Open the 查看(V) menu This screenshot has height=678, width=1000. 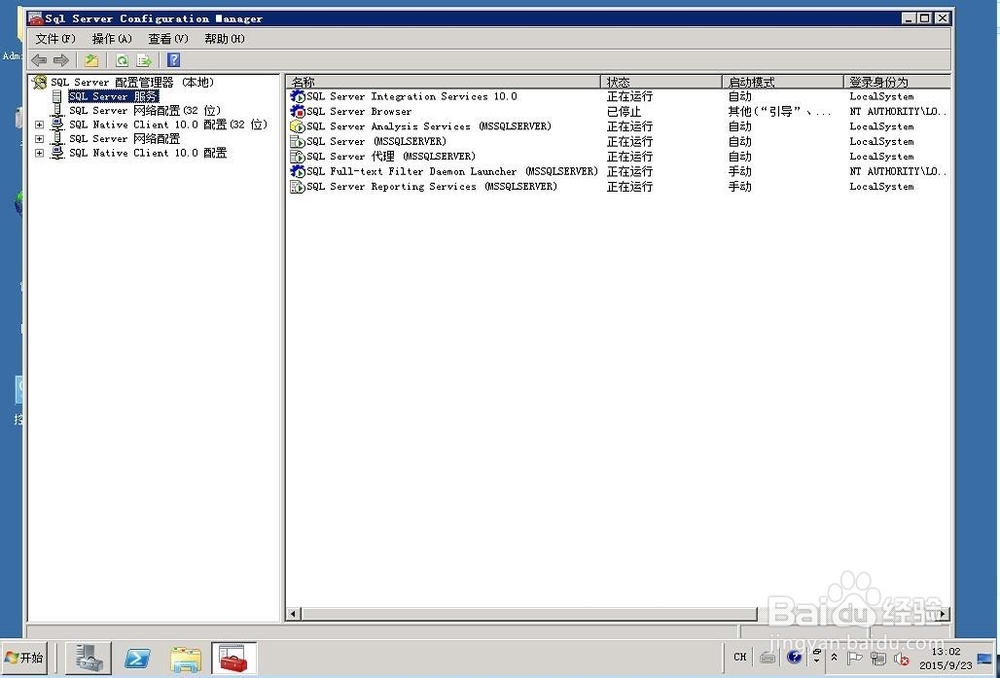(x=168, y=39)
